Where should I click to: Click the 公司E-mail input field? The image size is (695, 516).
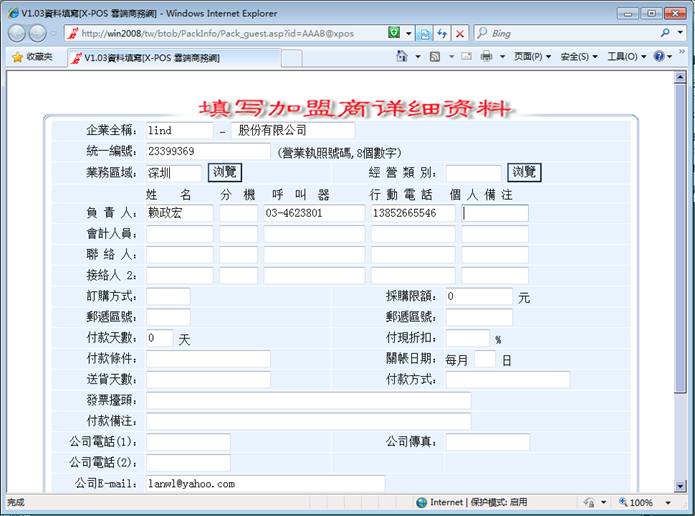pyautogui.click(x=265, y=483)
